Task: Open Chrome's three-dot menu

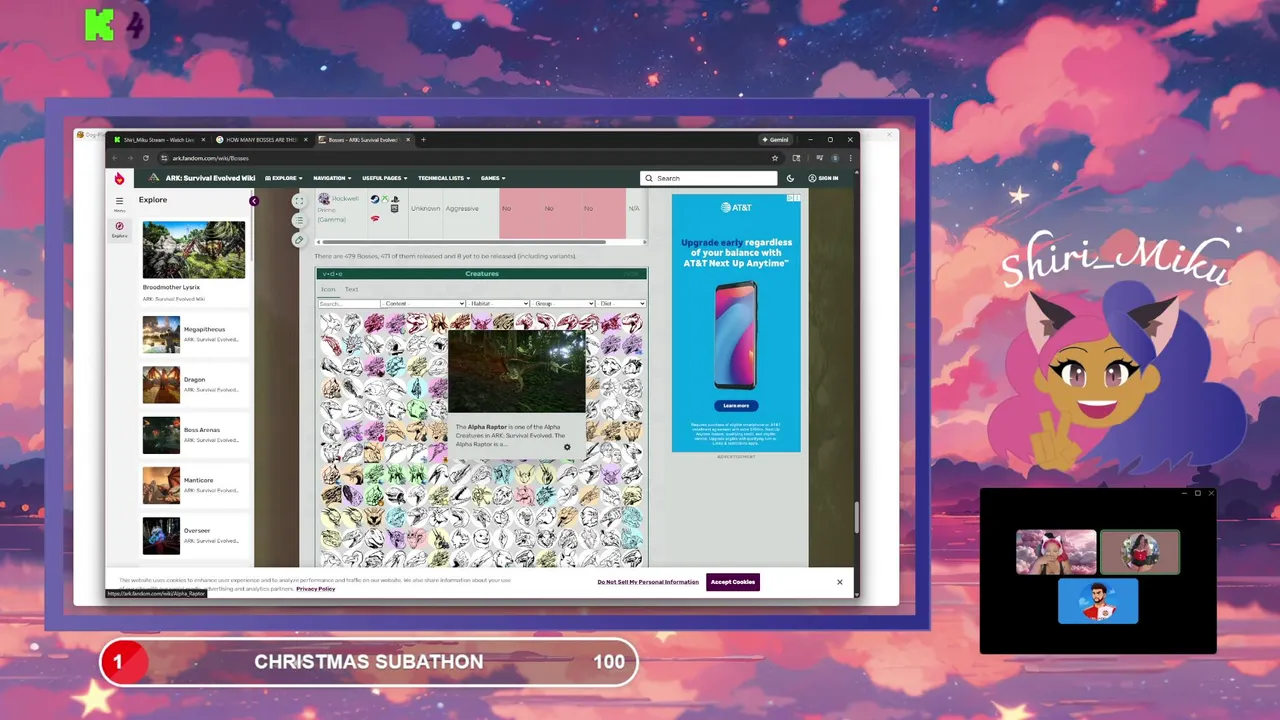Action: pyautogui.click(x=851, y=158)
